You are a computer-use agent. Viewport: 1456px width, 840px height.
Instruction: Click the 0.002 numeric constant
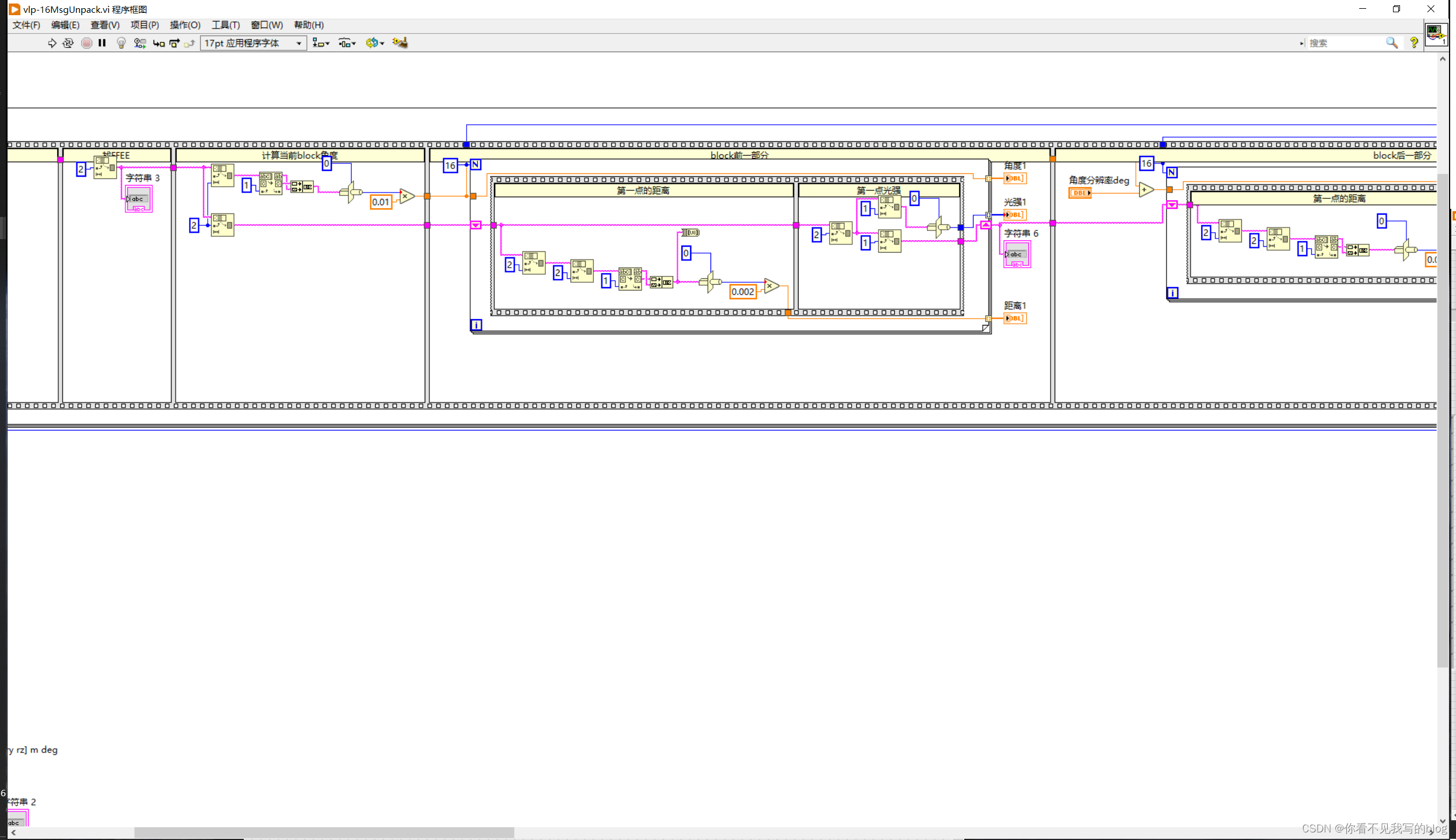[742, 292]
